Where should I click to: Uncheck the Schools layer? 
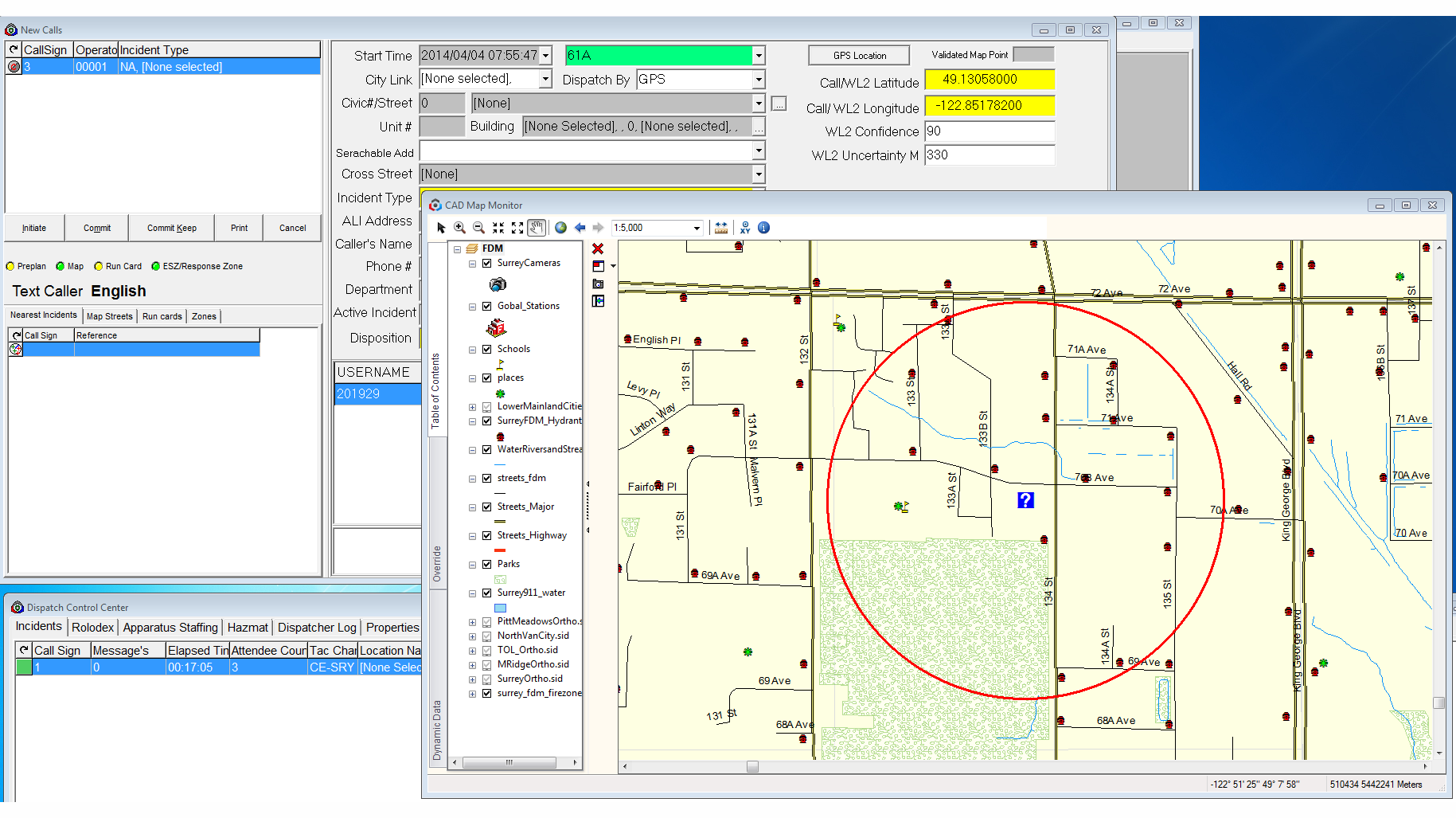(x=486, y=348)
